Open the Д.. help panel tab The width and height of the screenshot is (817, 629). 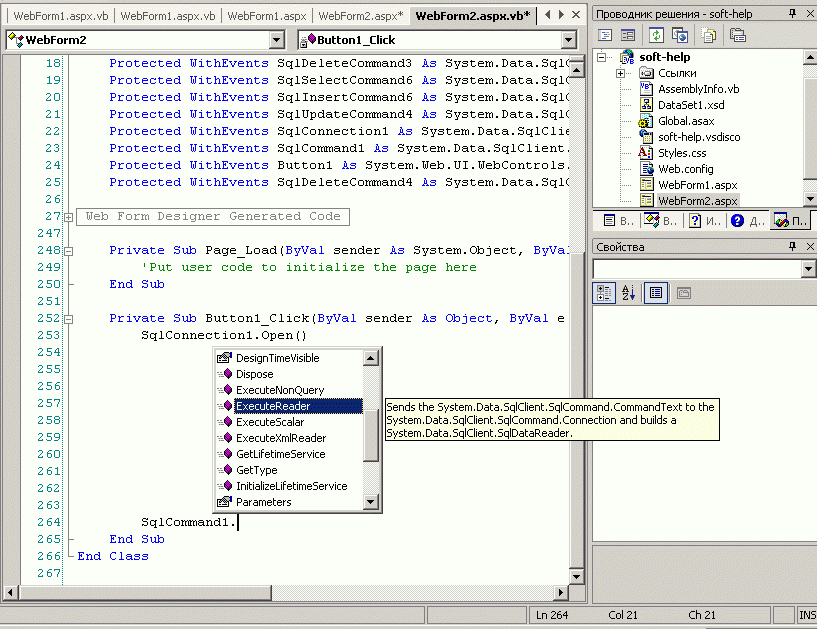pyautogui.click(x=747, y=221)
